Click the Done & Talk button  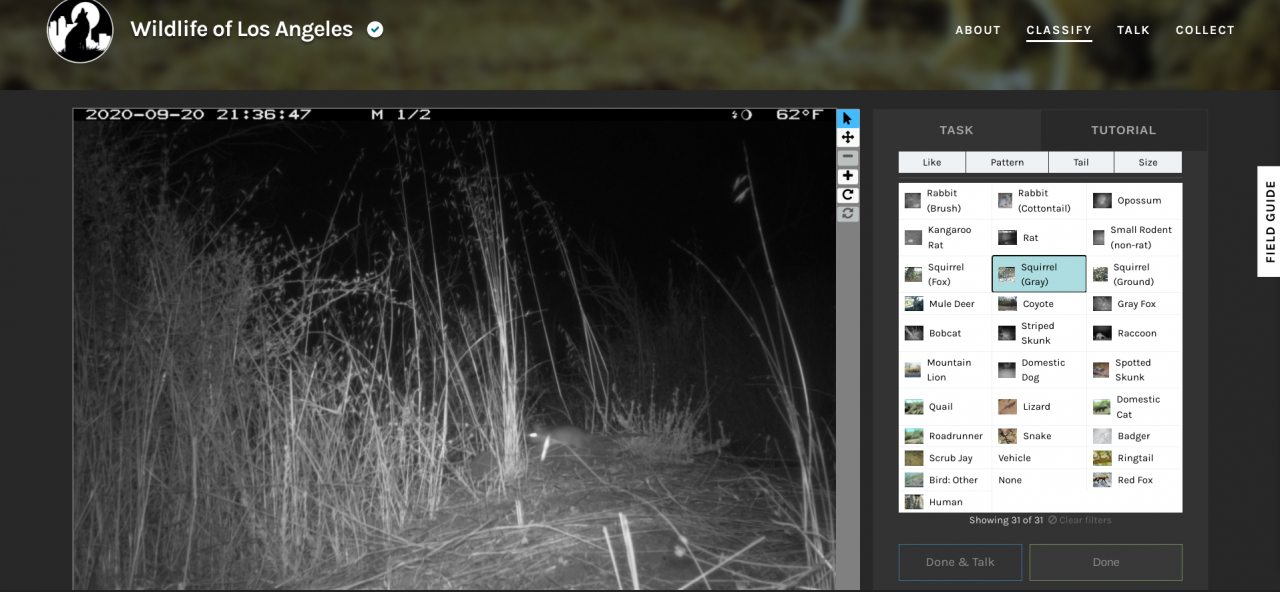(x=960, y=562)
